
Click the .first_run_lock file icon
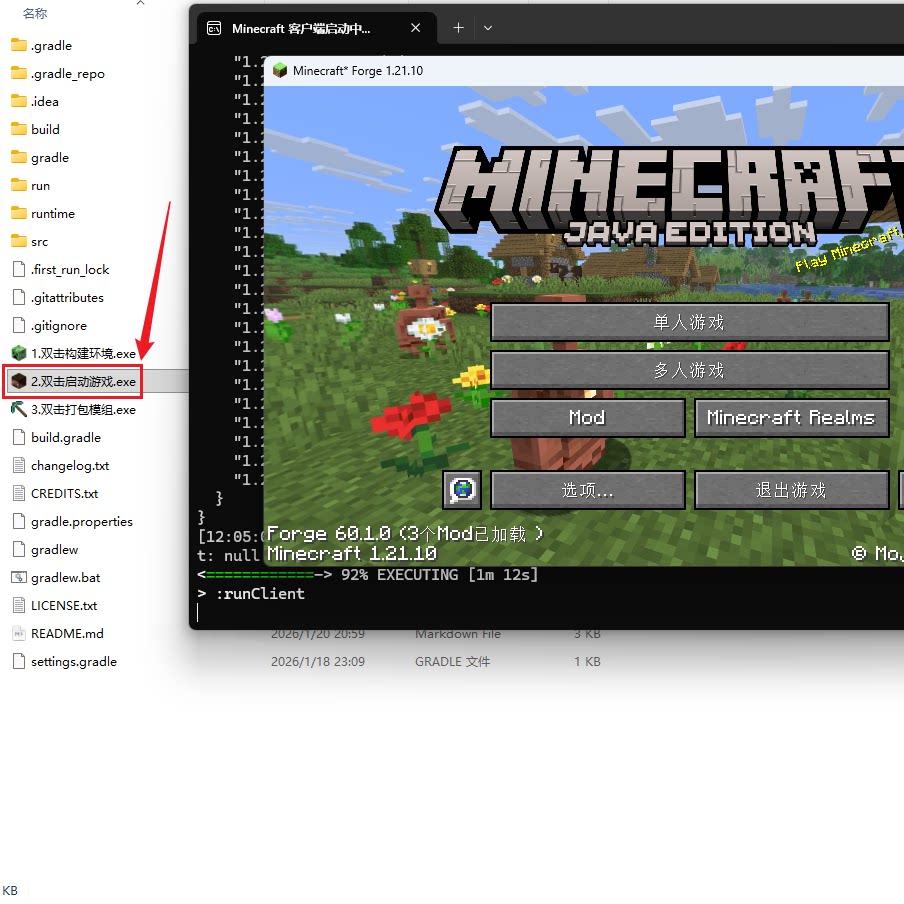pyautogui.click(x=18, y=269)
